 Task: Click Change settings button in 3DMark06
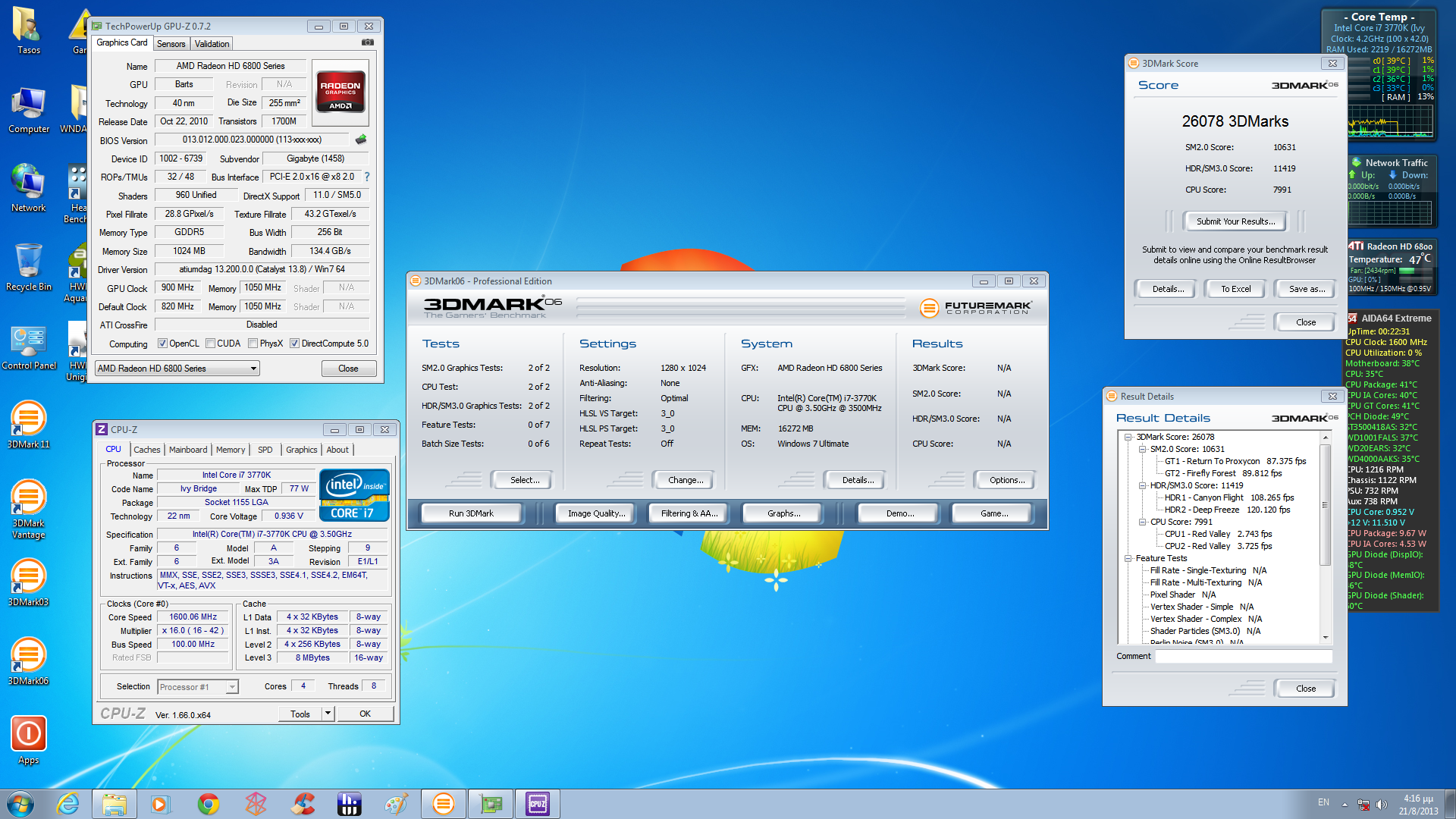[686, 480]
